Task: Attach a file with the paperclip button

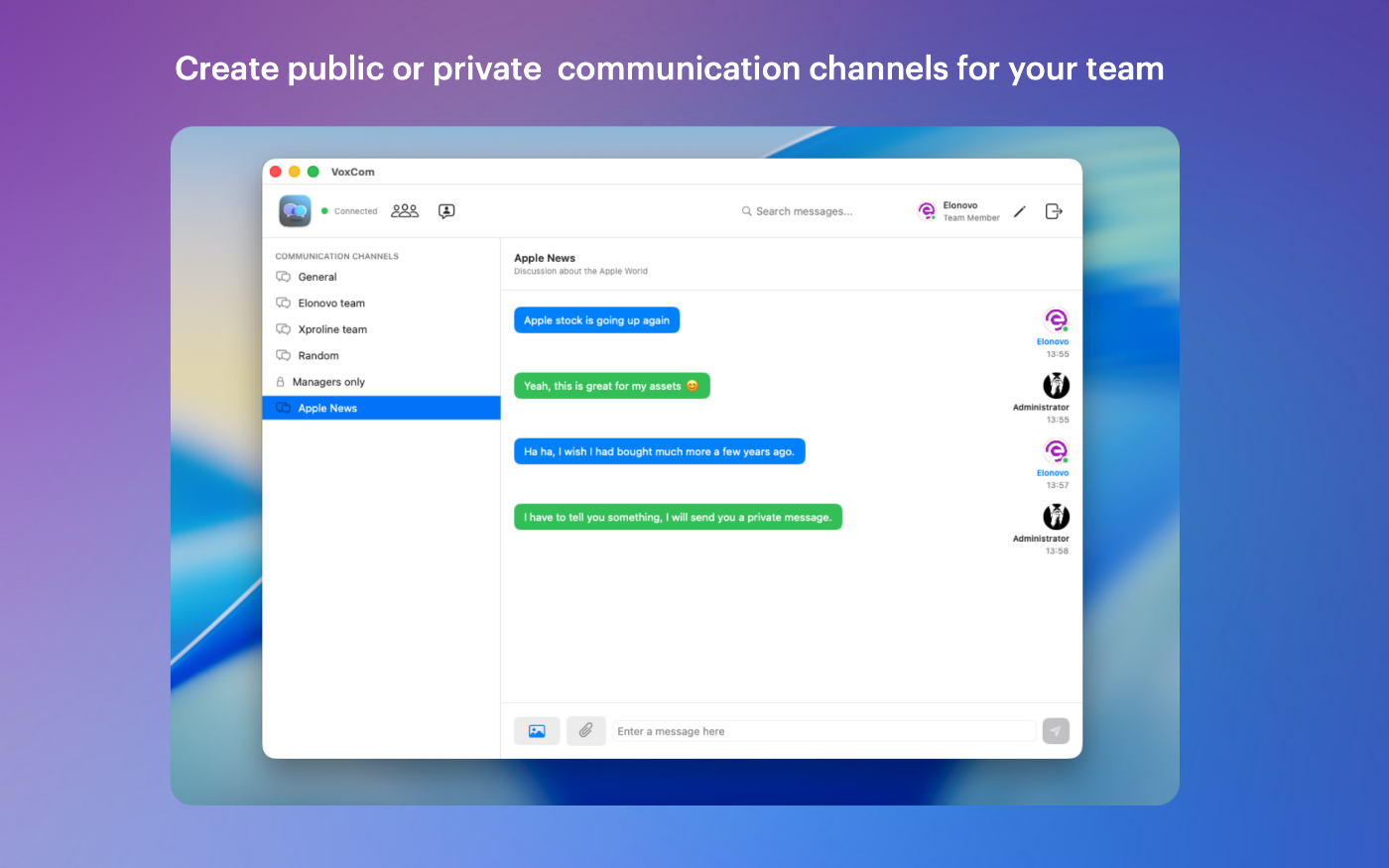Action: click(x=585, y=731)
